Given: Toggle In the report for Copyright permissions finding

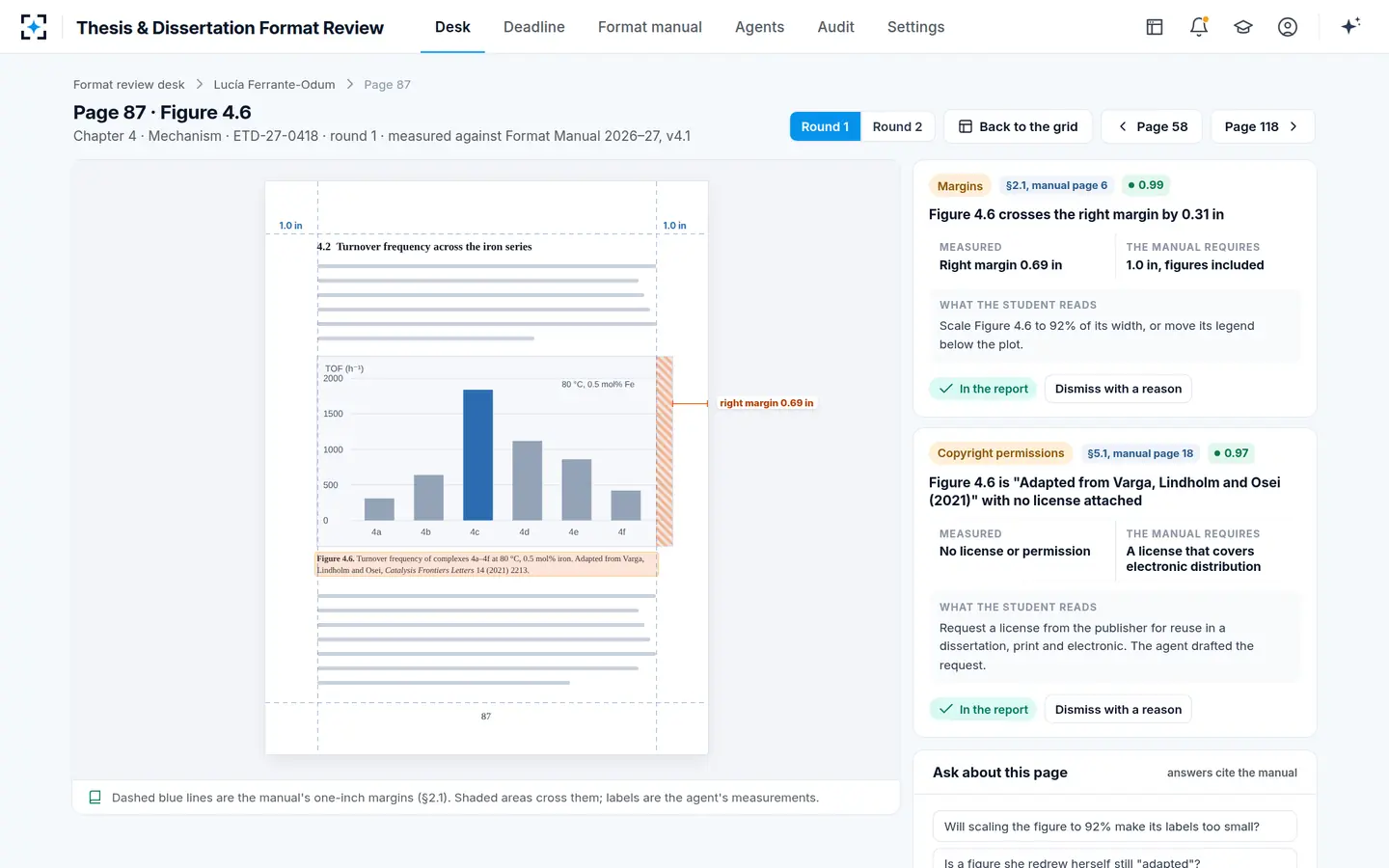Looking at the screenshot, I should point(983,709).
